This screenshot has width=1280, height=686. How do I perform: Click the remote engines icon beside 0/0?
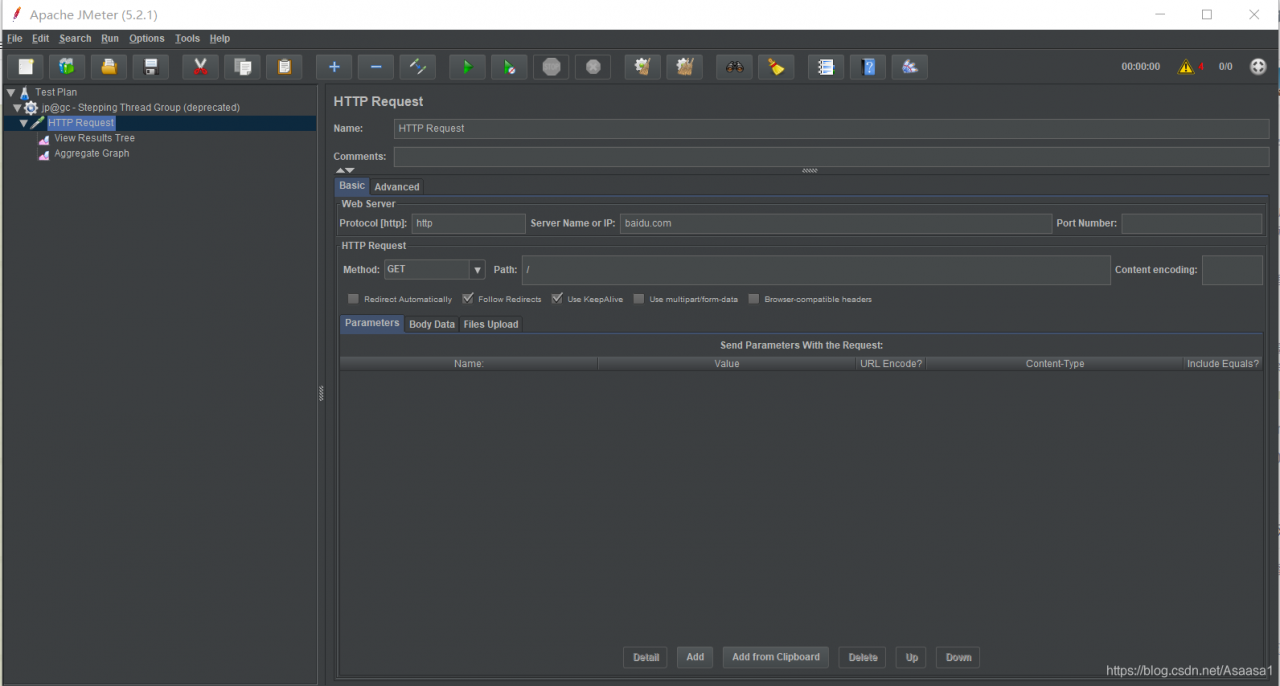[x=1258, y=67]
